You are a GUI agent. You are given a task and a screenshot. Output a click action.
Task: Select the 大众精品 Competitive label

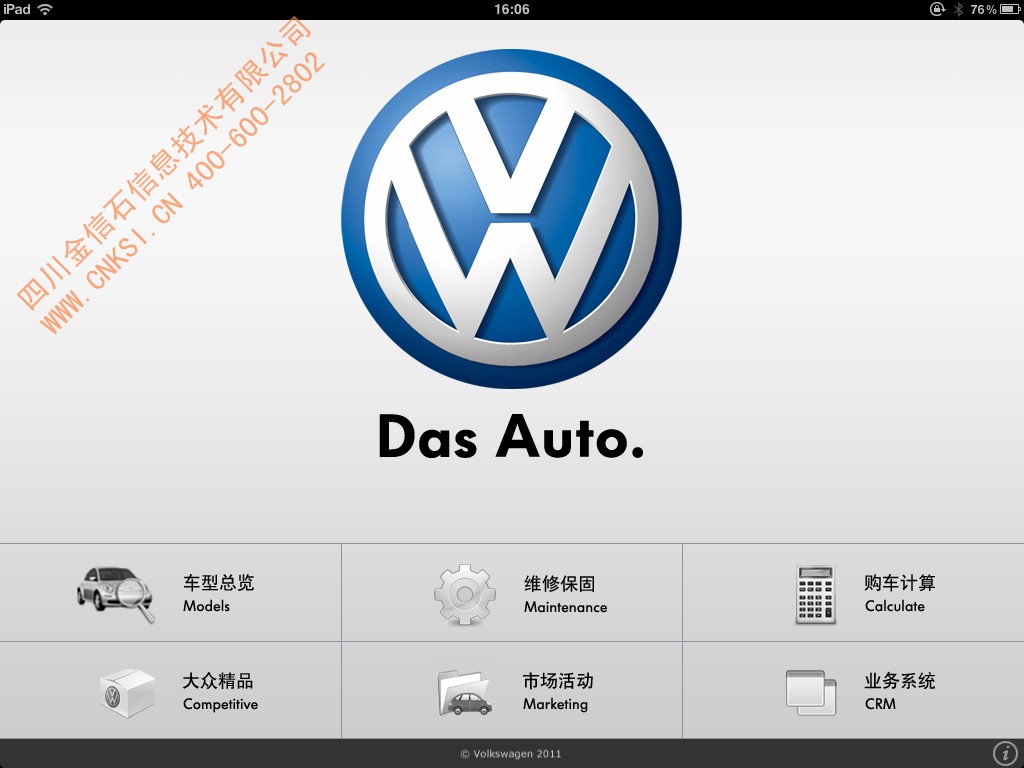click(220, 692)
